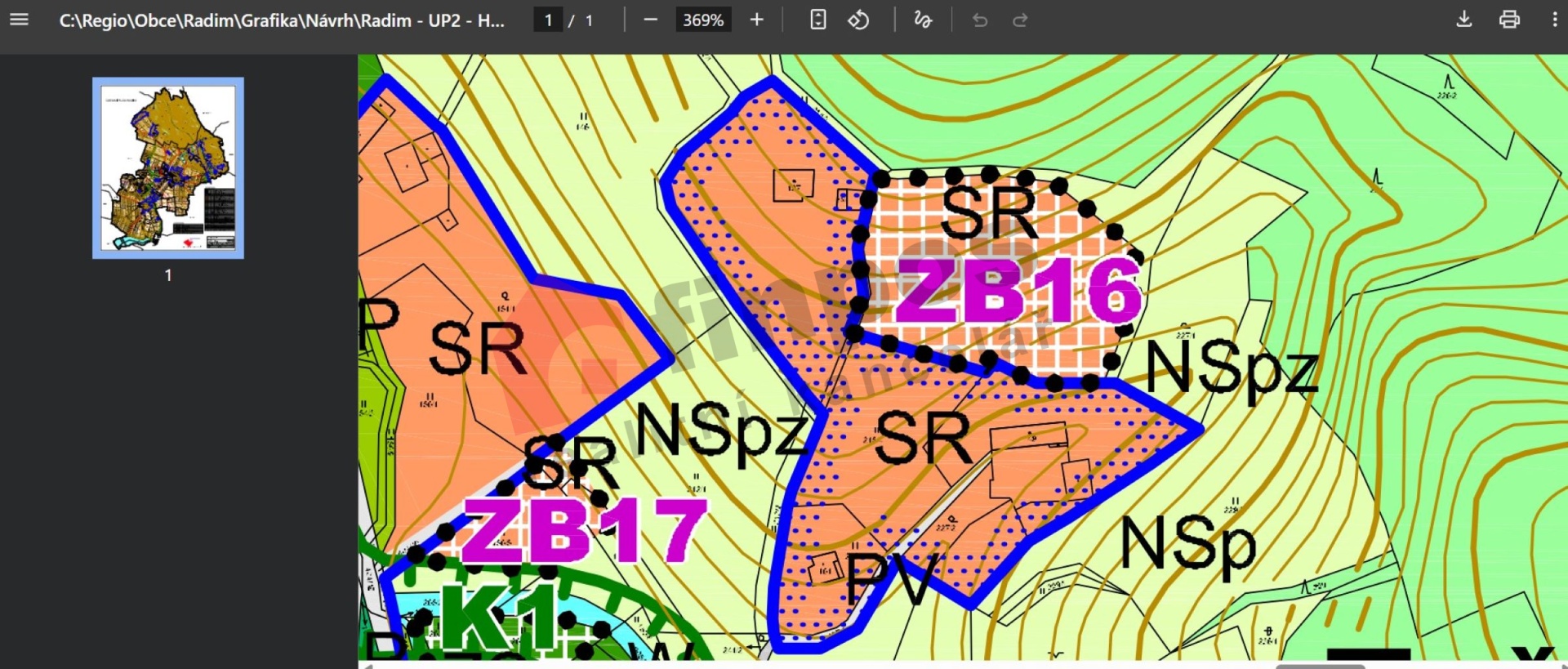Select the page 1 thumbnail
The height and width of the screenshot is (669, 1568).
pyautogui.click(x=168, y=167)
